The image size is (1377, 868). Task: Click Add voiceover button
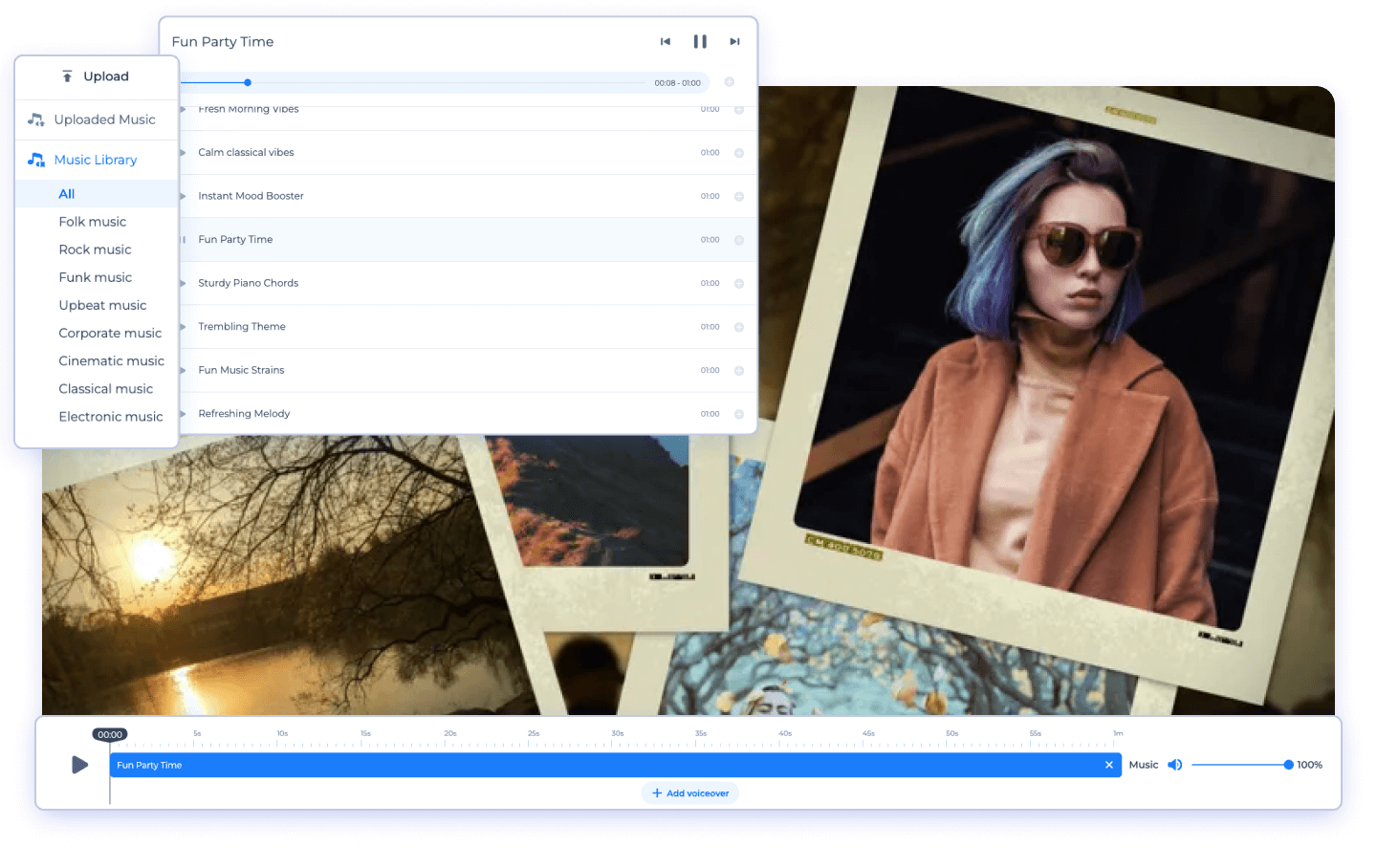point(690,793)
